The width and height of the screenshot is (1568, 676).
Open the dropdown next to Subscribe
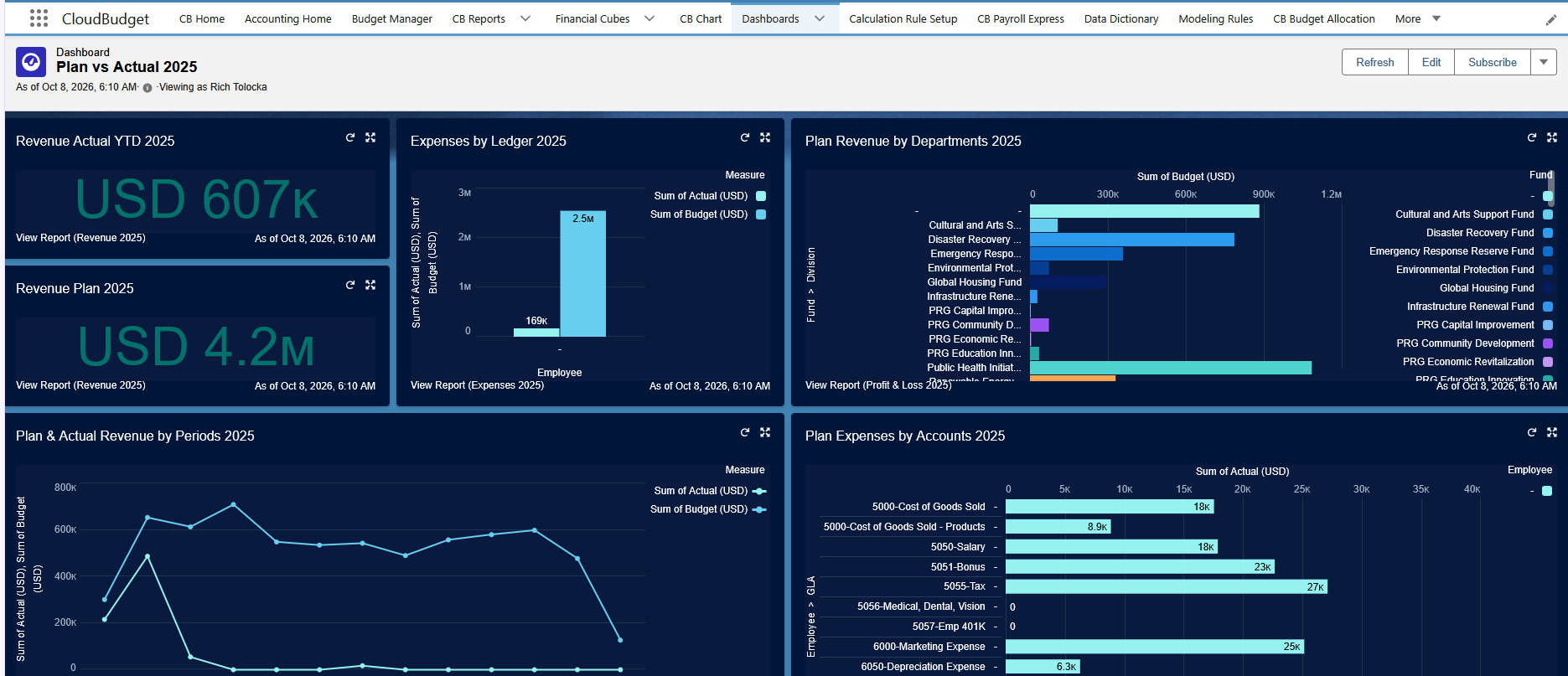click(x=1544, y=62)
